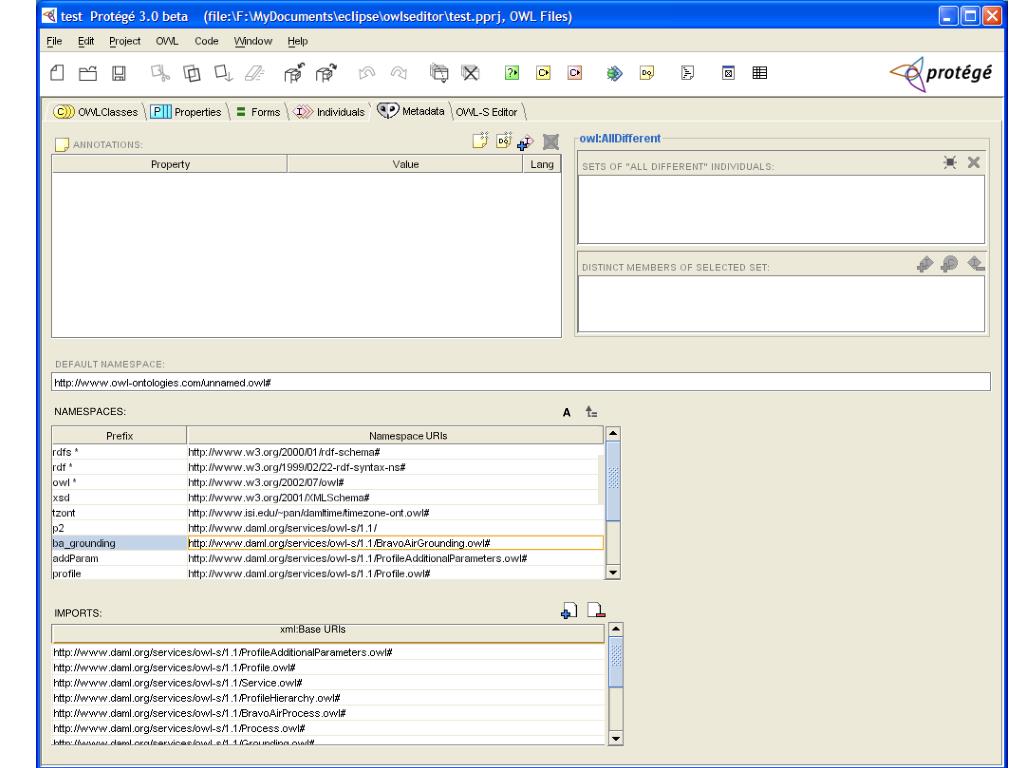Open the File menu

pyautogui.click(x=54, y=41)
